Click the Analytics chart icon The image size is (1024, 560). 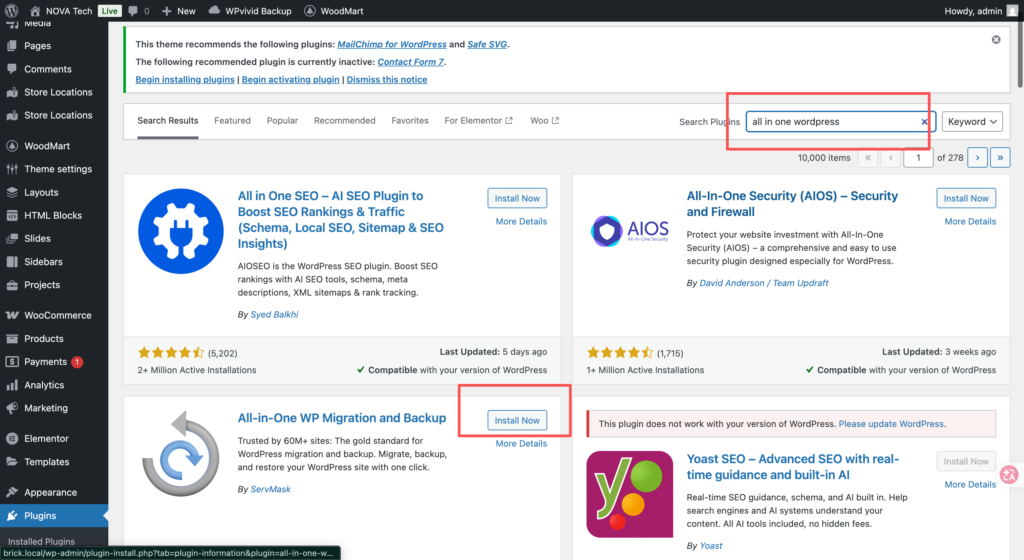click(x=12, y=384)
